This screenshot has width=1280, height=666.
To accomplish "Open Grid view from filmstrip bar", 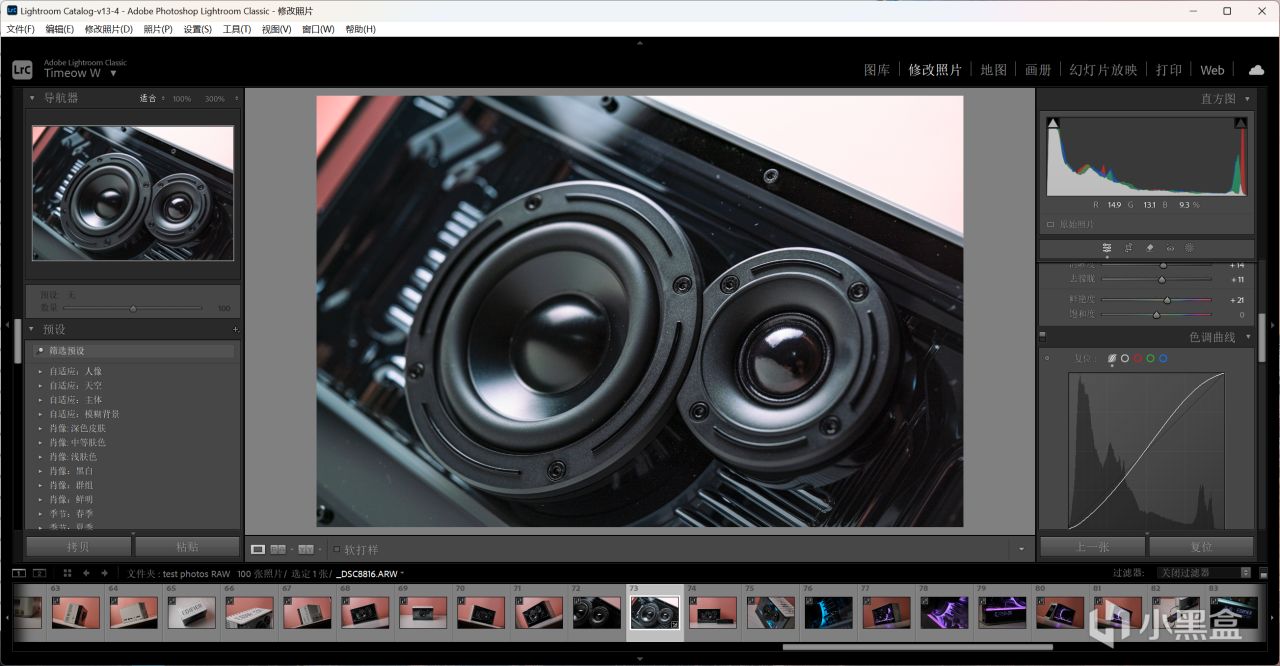I will point(67,573).
